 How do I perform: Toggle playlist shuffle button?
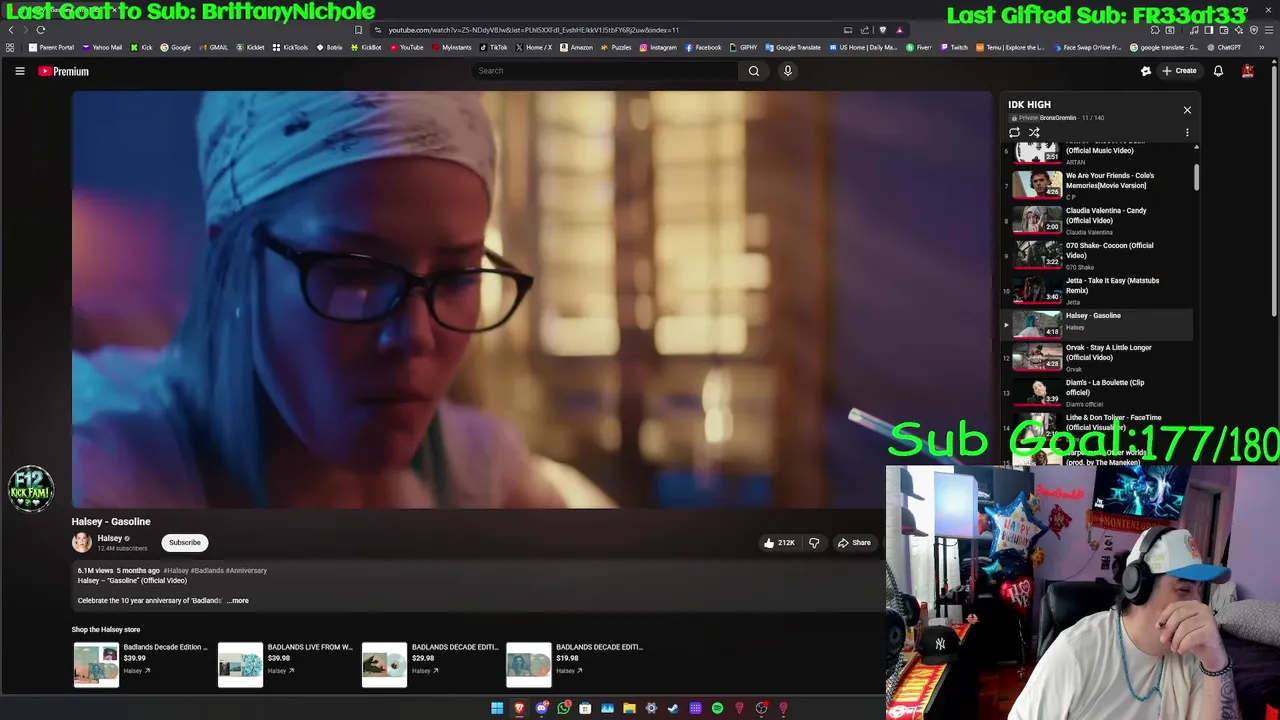[x=1034, y=132]
